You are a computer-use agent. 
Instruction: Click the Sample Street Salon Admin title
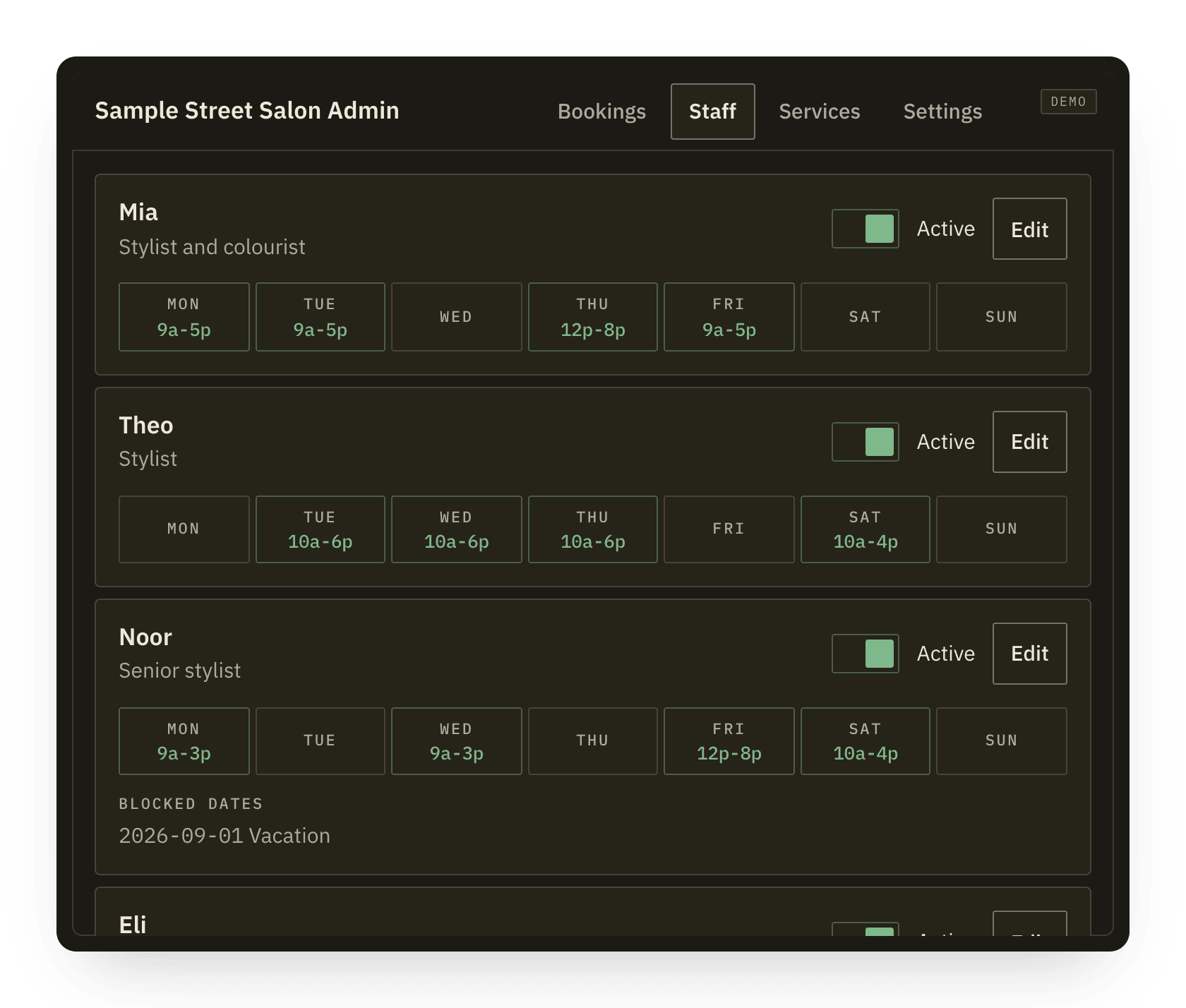click(x=247, y=111)
